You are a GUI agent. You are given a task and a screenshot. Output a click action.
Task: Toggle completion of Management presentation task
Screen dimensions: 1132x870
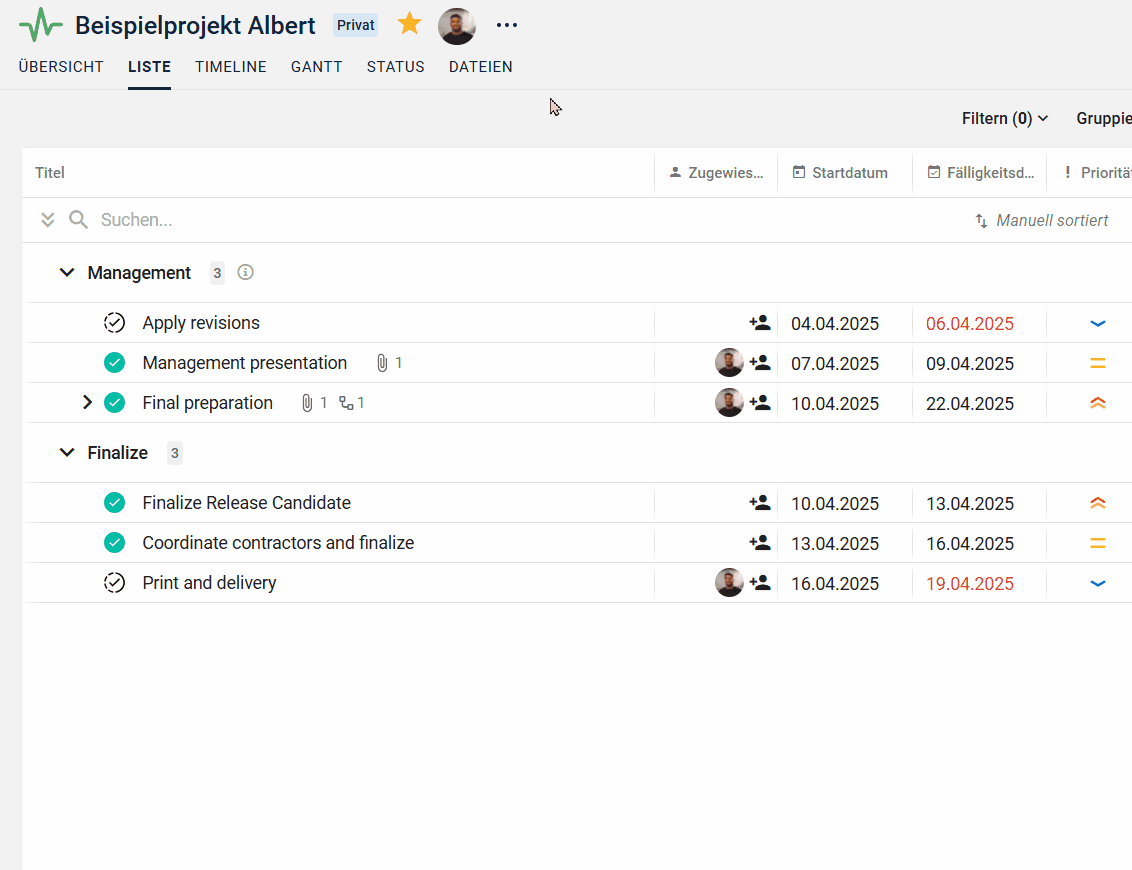pos(114,363)
